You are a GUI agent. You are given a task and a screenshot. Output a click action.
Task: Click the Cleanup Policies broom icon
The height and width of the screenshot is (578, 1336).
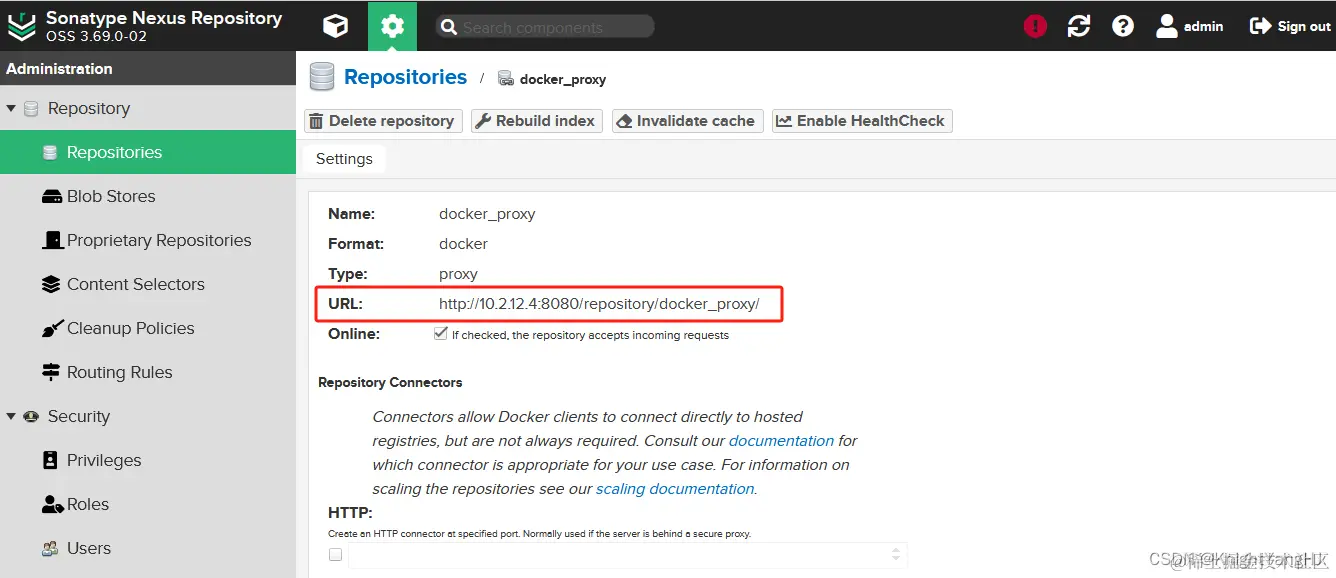(x=52, y=328)
